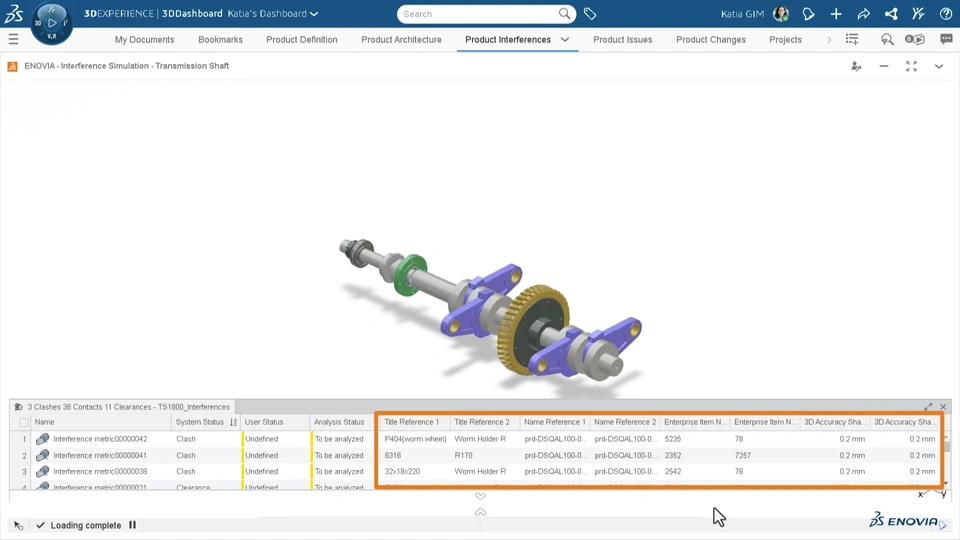Show more tabs with right chevron
The width and height of the screenshot is (960, 540).
[x=829, y=40]
